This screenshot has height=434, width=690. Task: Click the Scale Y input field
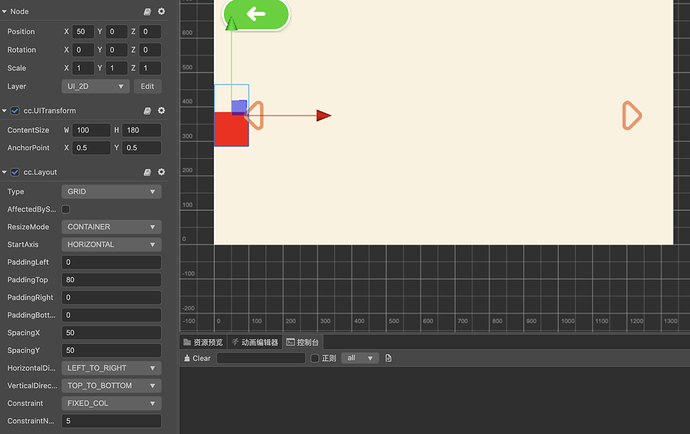(x=116, y=68)
